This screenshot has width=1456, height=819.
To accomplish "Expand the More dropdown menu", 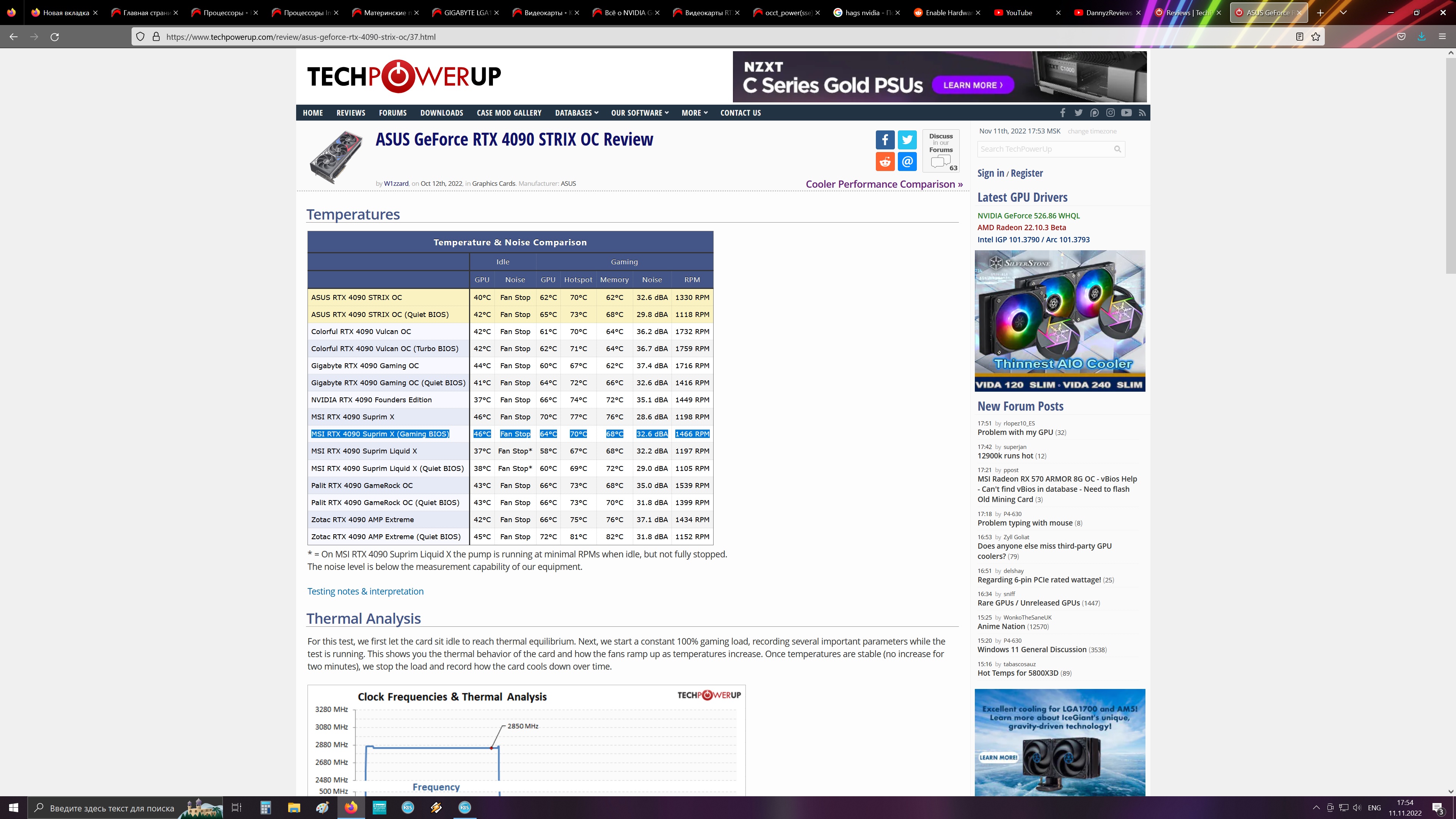I will click(x=694, y=113).
